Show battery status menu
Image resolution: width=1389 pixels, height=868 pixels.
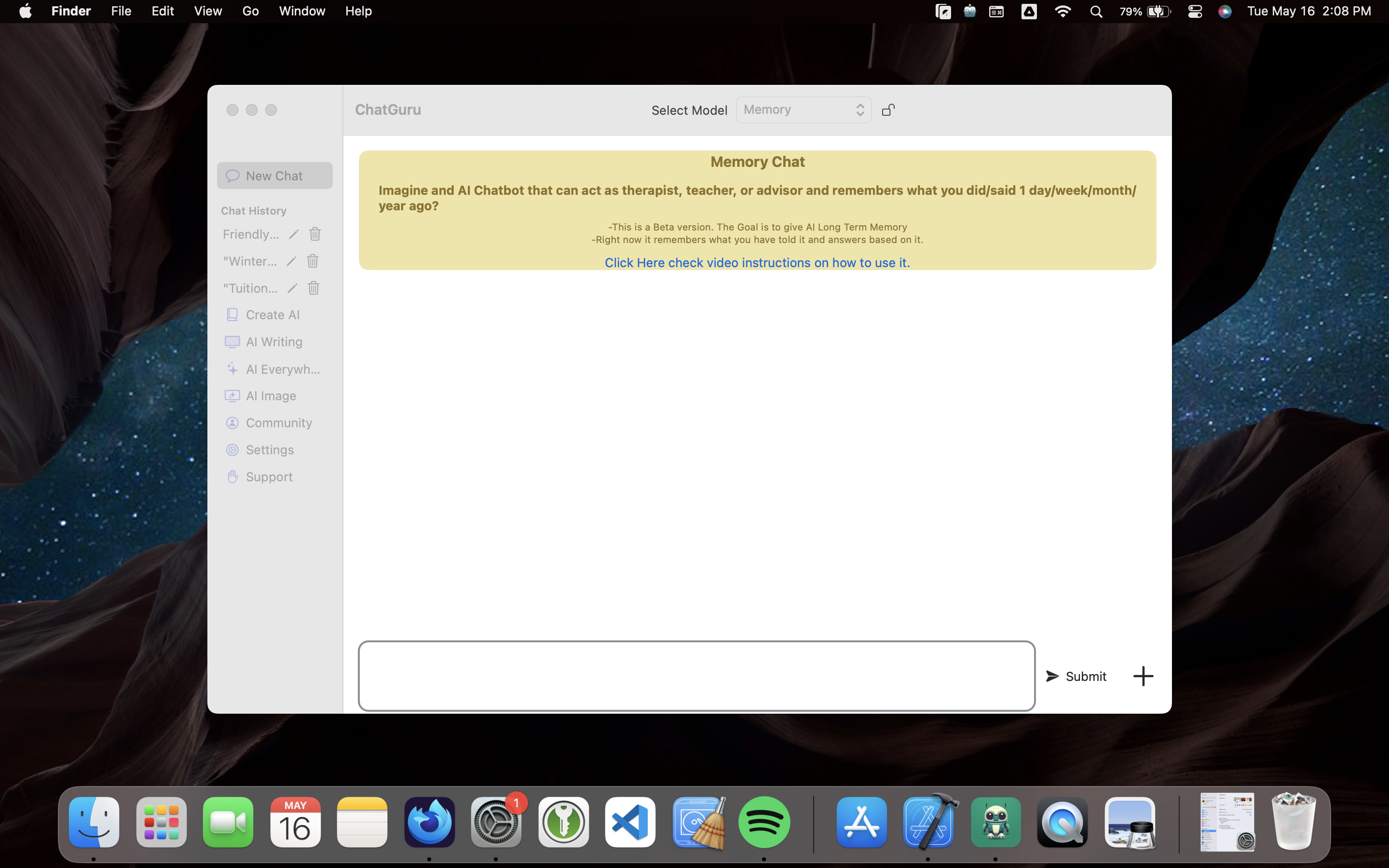pyautogui.click(x=1144, y=12)
